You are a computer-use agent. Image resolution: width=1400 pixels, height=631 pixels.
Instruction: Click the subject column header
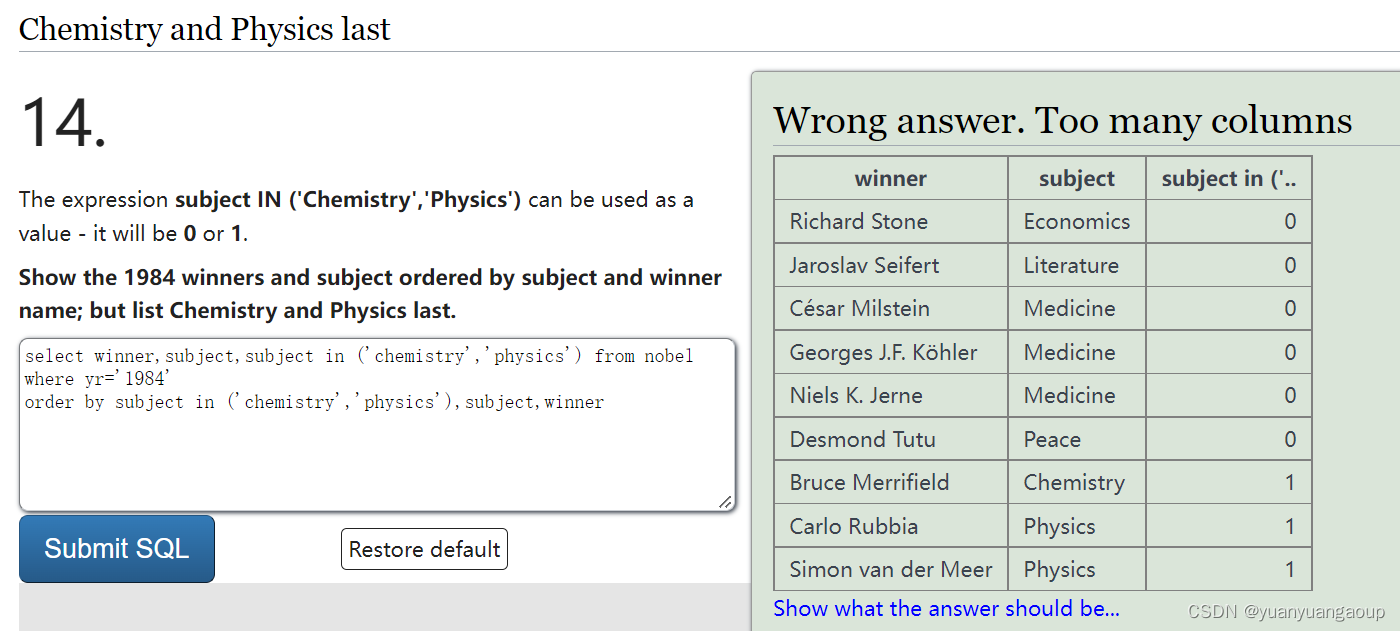(1076, 177)
